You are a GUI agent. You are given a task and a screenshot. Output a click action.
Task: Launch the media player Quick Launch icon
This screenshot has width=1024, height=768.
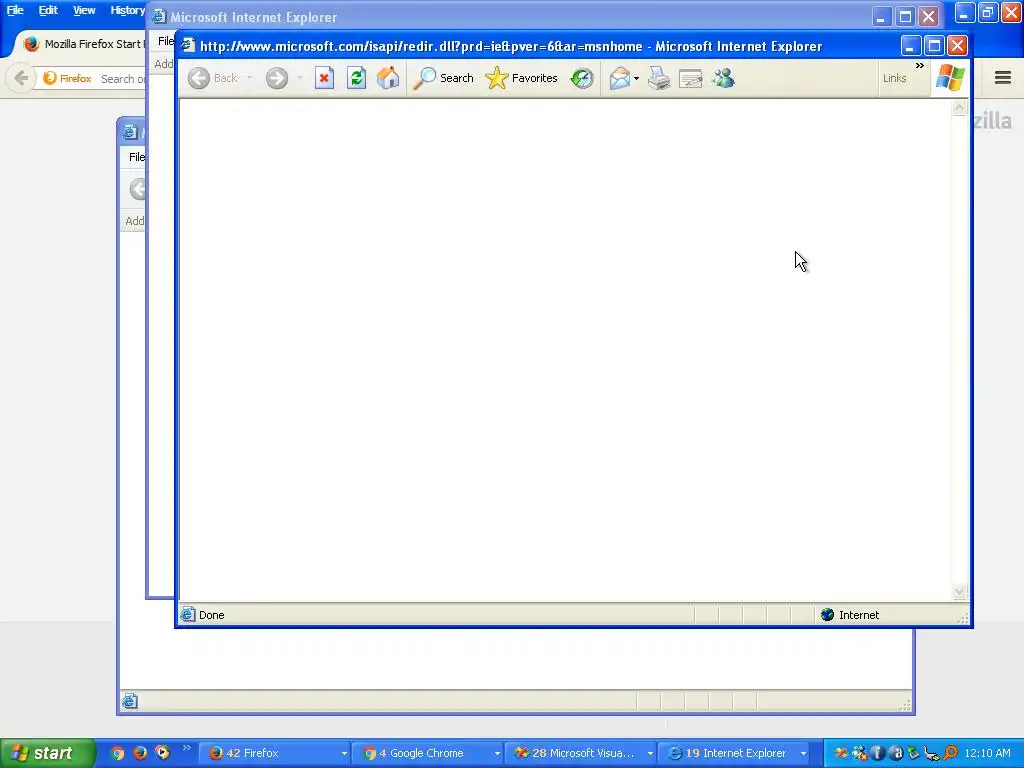click(163, 753)
